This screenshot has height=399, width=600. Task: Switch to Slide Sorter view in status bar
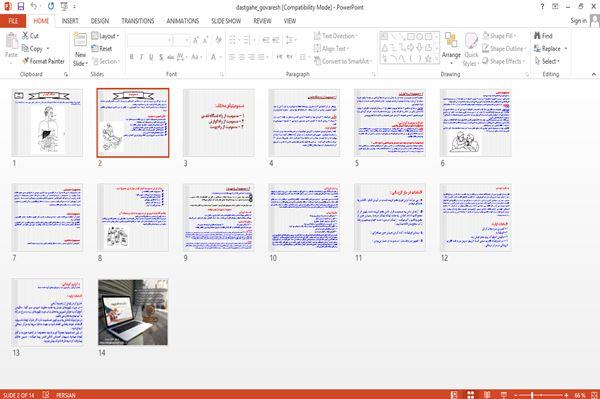[x=471, y=395]
